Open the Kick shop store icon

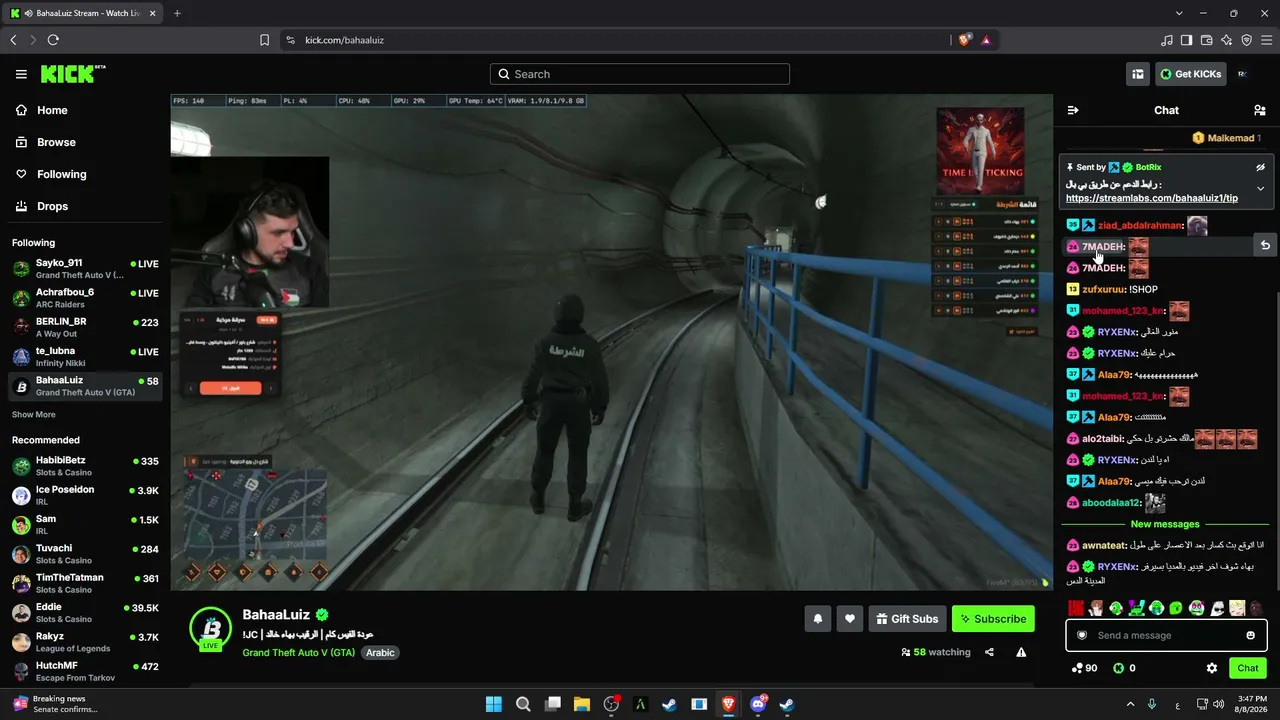pyautogui.click(x=1138, y=74)
